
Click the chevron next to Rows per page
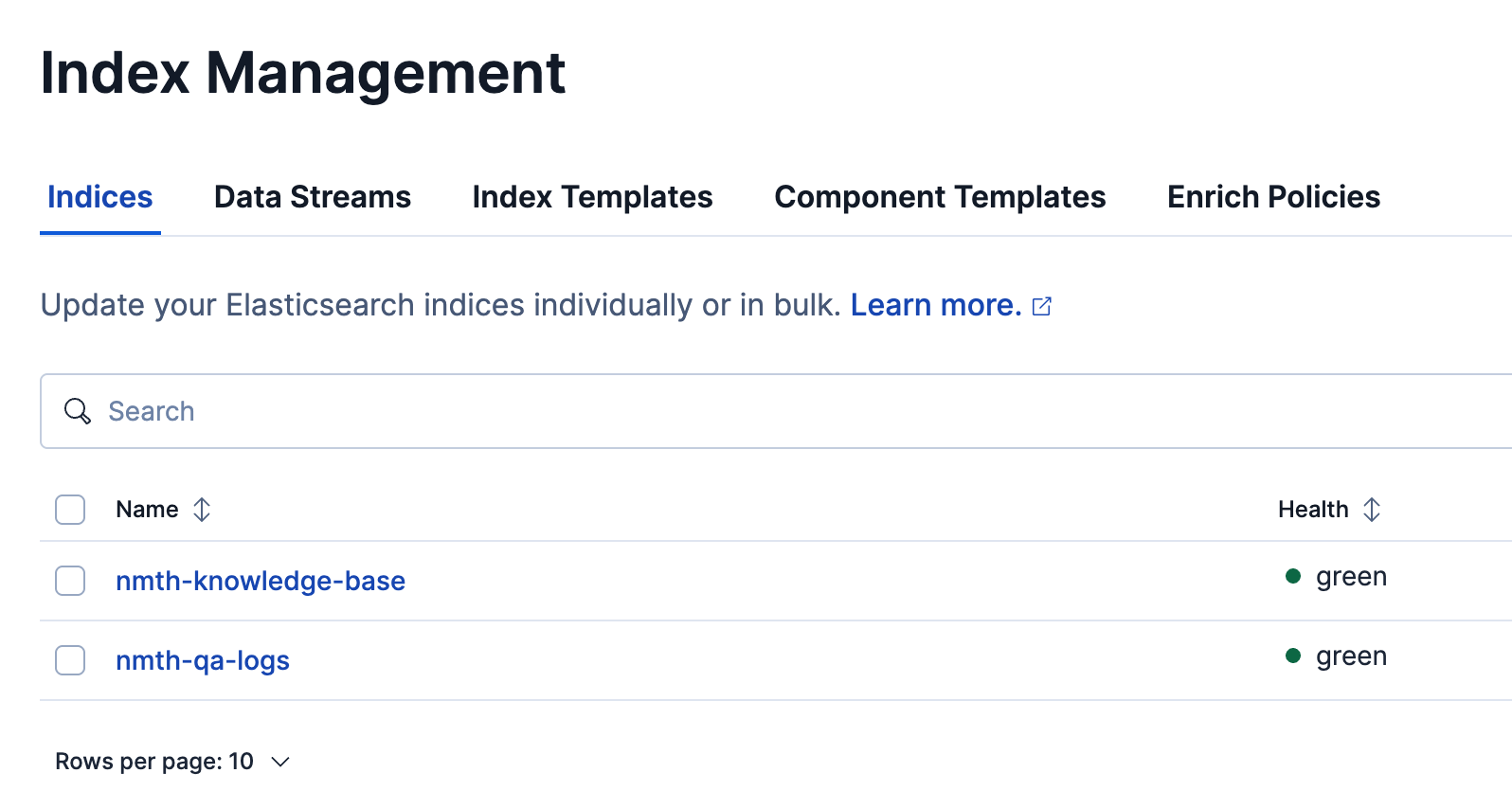[x=280, y=762]
